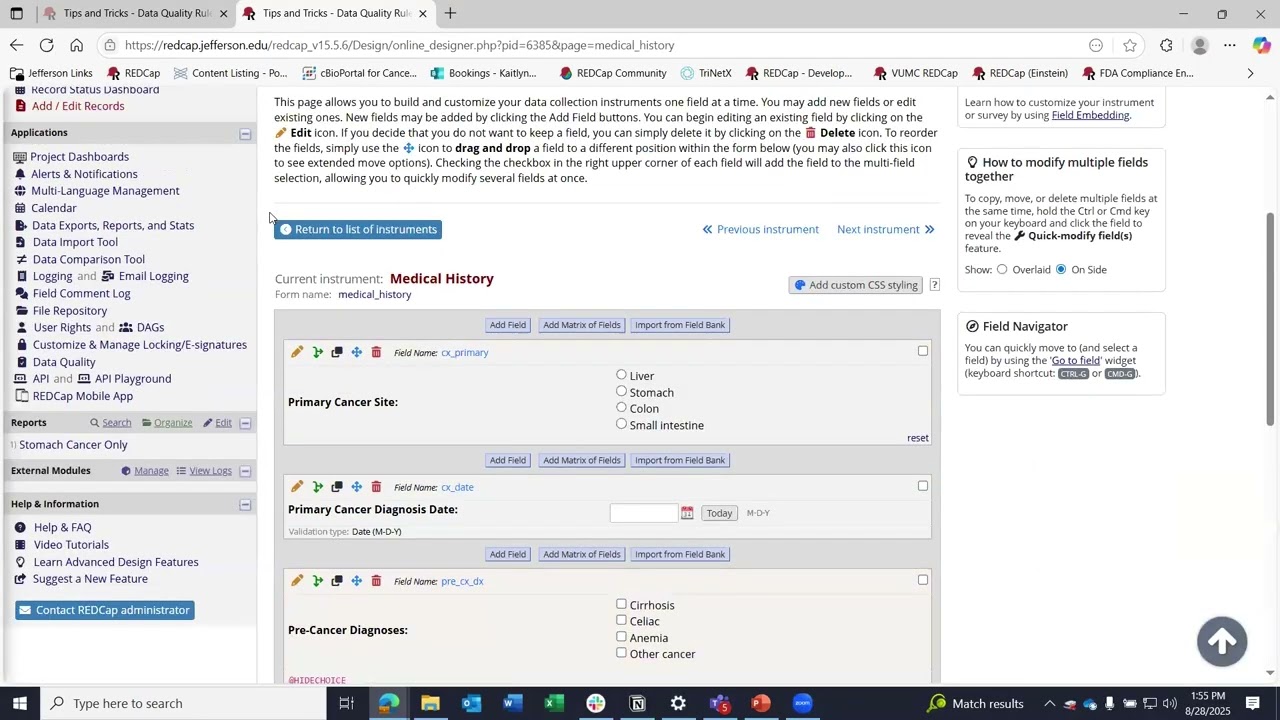Screen dimensions: 1280x720
Task: Delete the cx_primary field using trash icon
Action: [x=376, y=352]
